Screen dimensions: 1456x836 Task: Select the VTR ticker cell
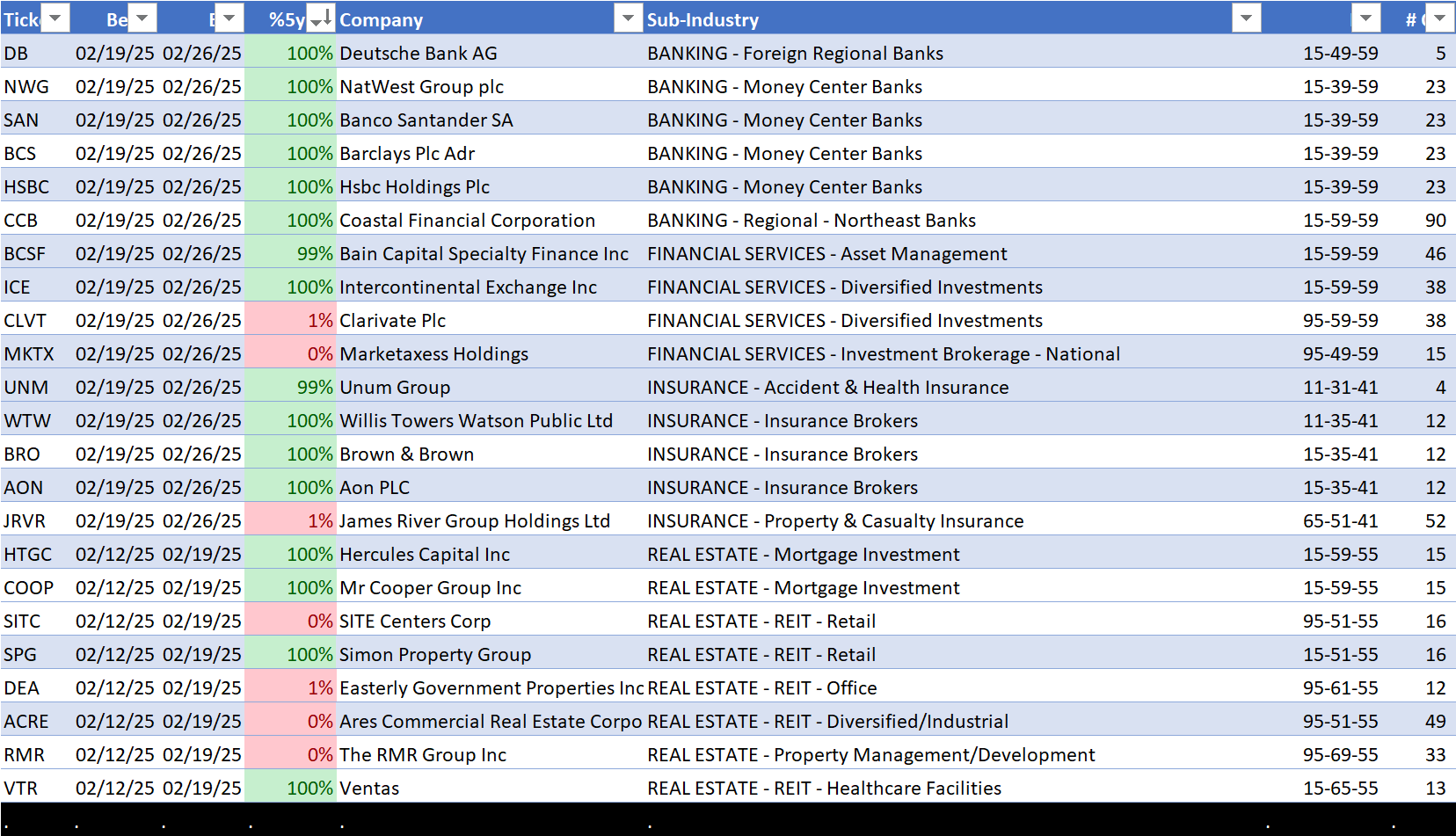click(36, 788)
